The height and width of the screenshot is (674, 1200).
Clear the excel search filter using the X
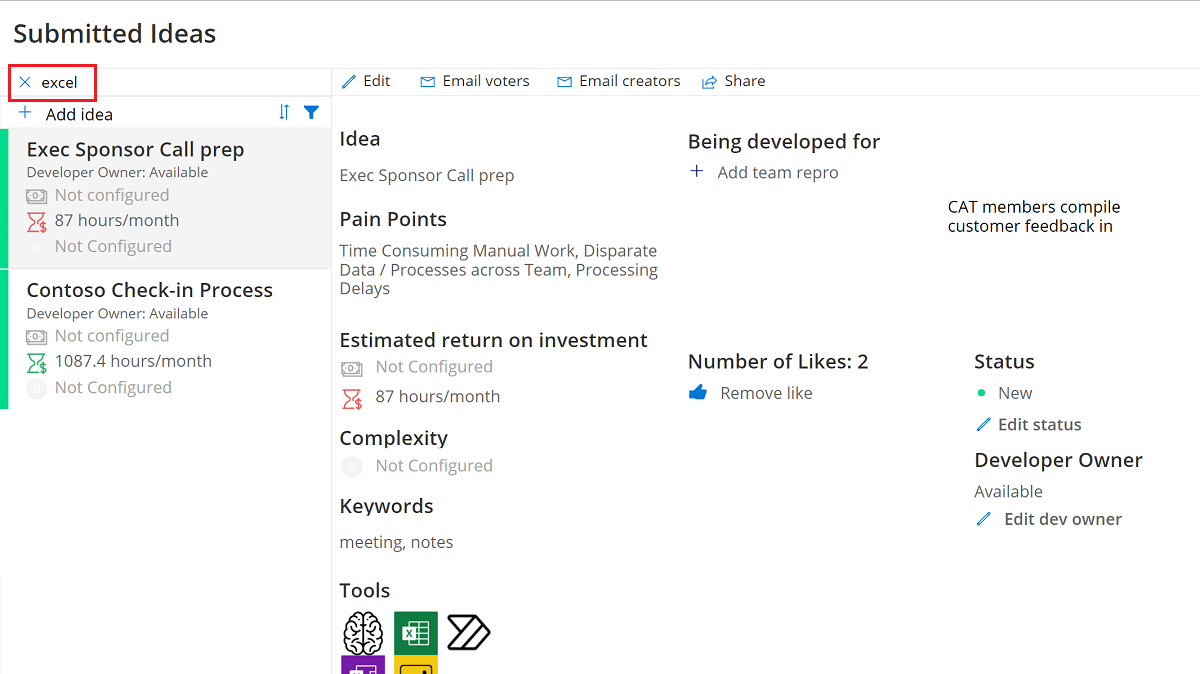point(24,83)
